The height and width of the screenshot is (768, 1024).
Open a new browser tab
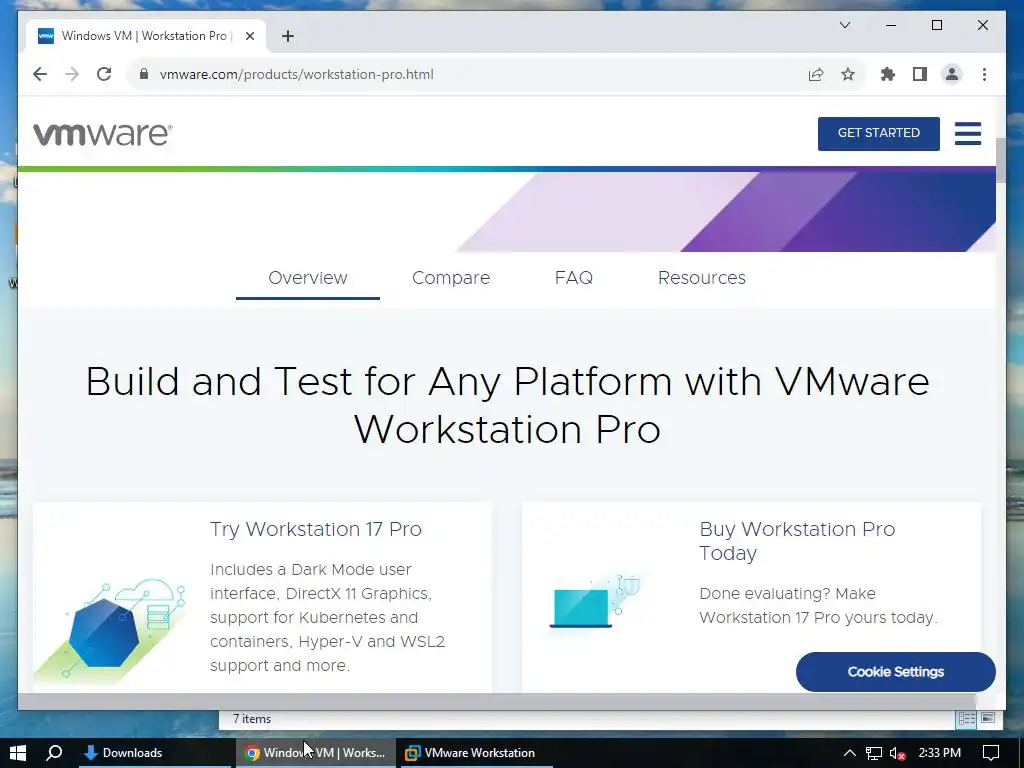[288, 36]
